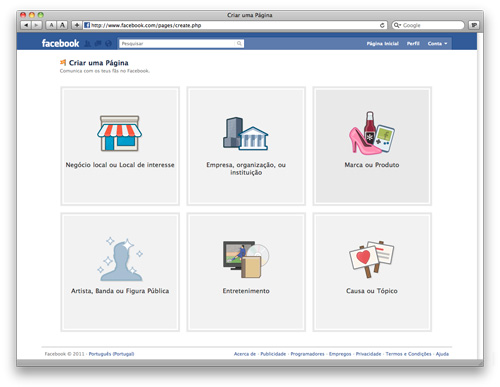Open the Privacidade footer link
This screenshot has height=387, width=500.
click(x=368, y=354)
